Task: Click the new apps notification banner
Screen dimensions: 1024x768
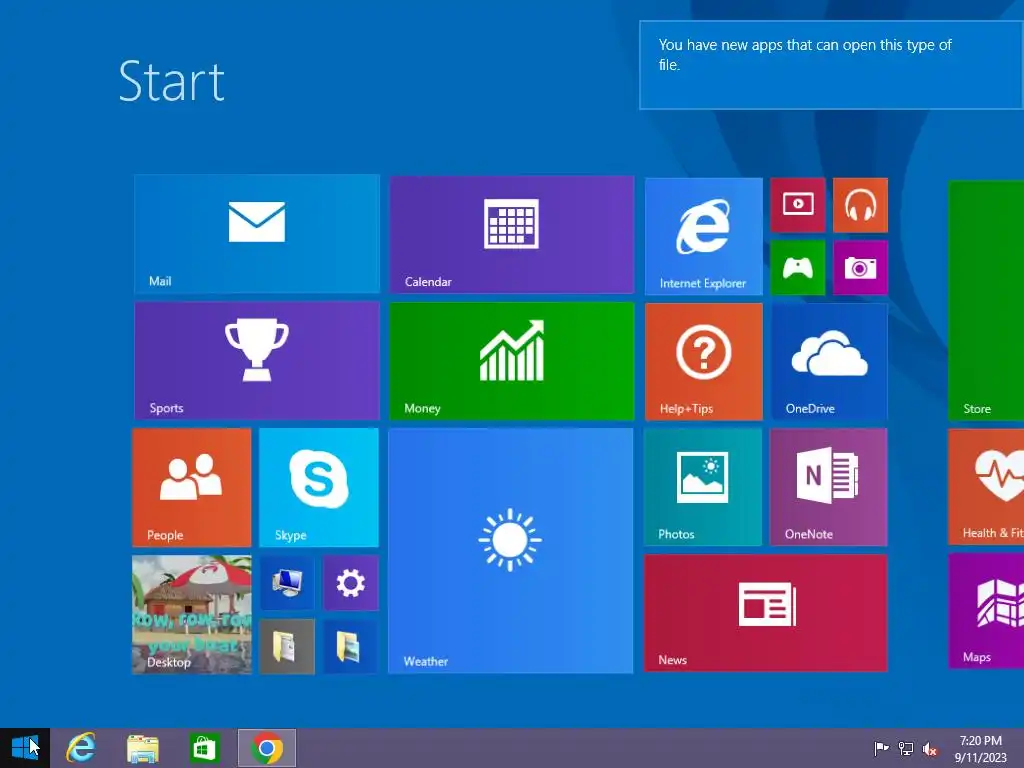Action: coord(831,65)
